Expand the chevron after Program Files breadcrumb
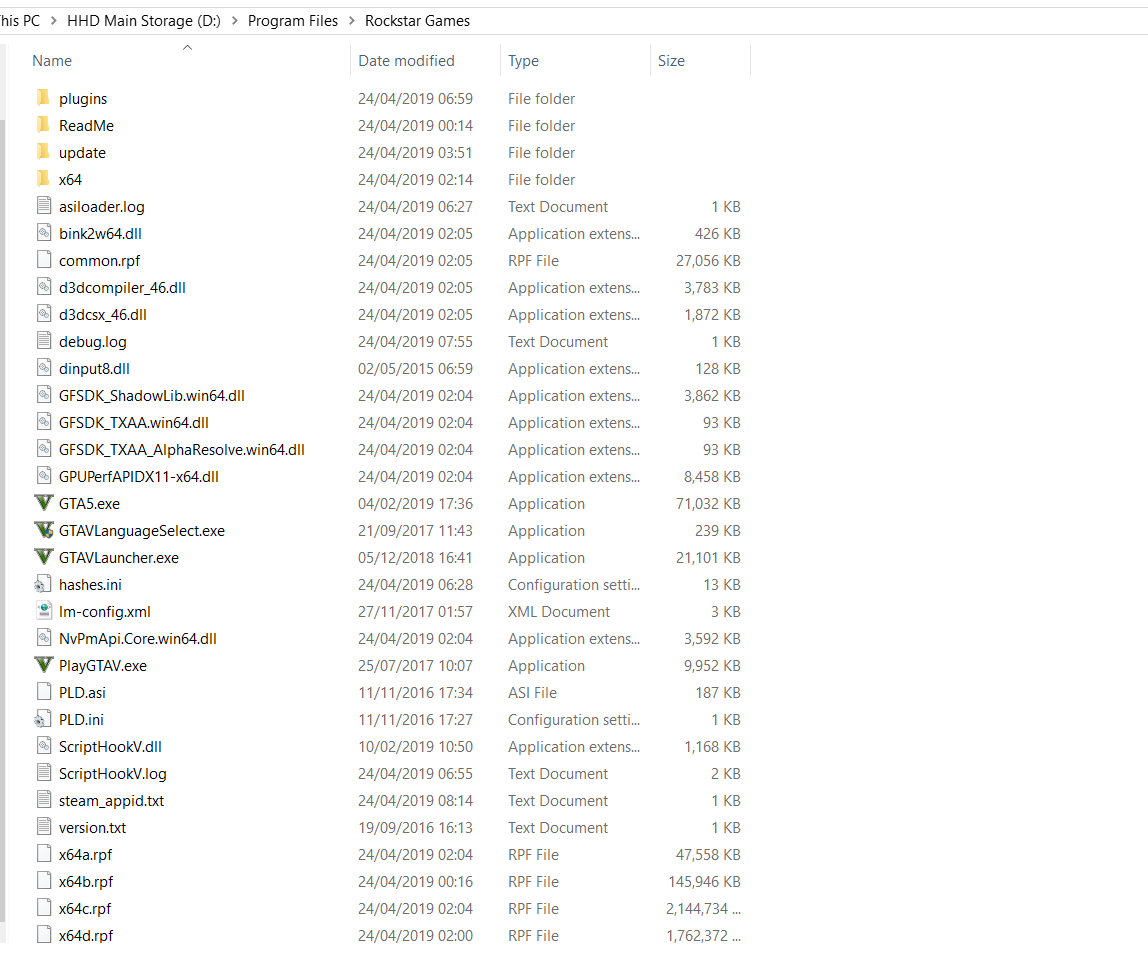This screenshot has height=969, width=1148. (351, 20)
